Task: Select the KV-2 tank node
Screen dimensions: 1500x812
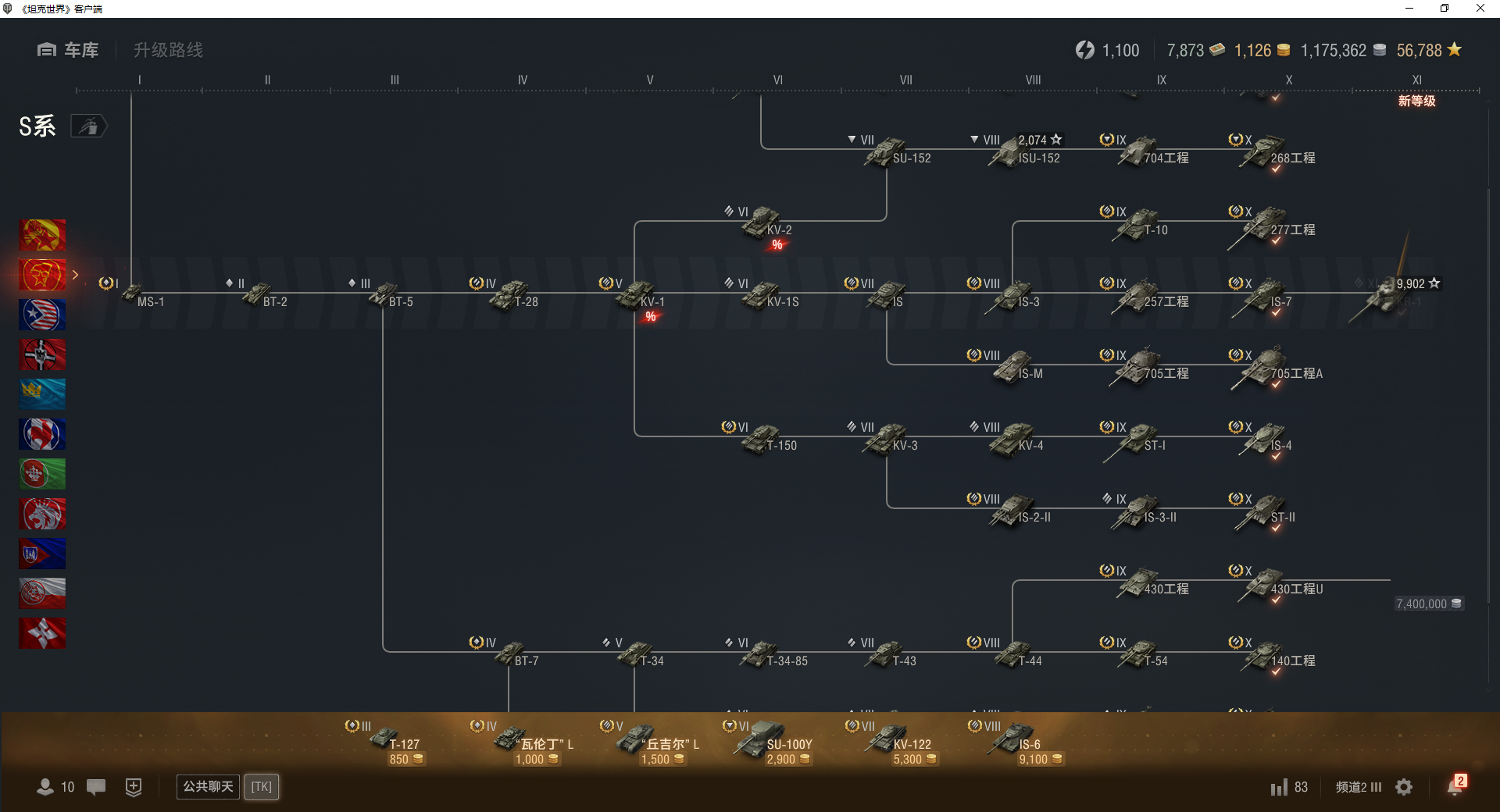Action: (x=762, y=223)
